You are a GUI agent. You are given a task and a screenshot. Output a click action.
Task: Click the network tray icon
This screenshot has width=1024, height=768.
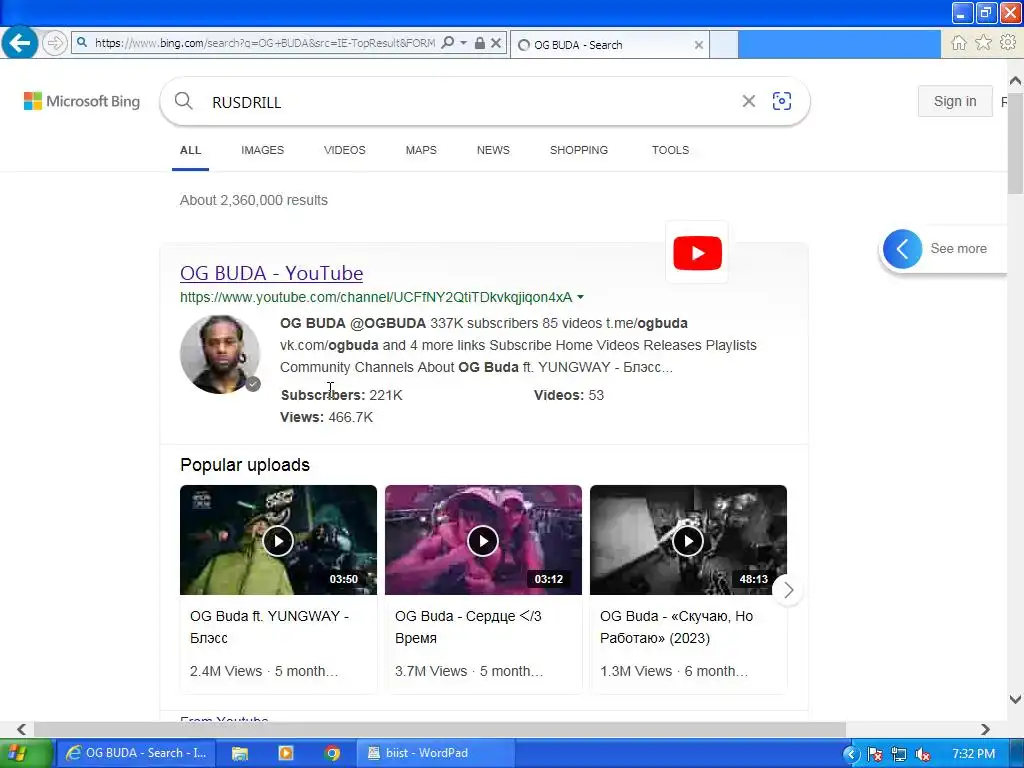tap(899, 754)
